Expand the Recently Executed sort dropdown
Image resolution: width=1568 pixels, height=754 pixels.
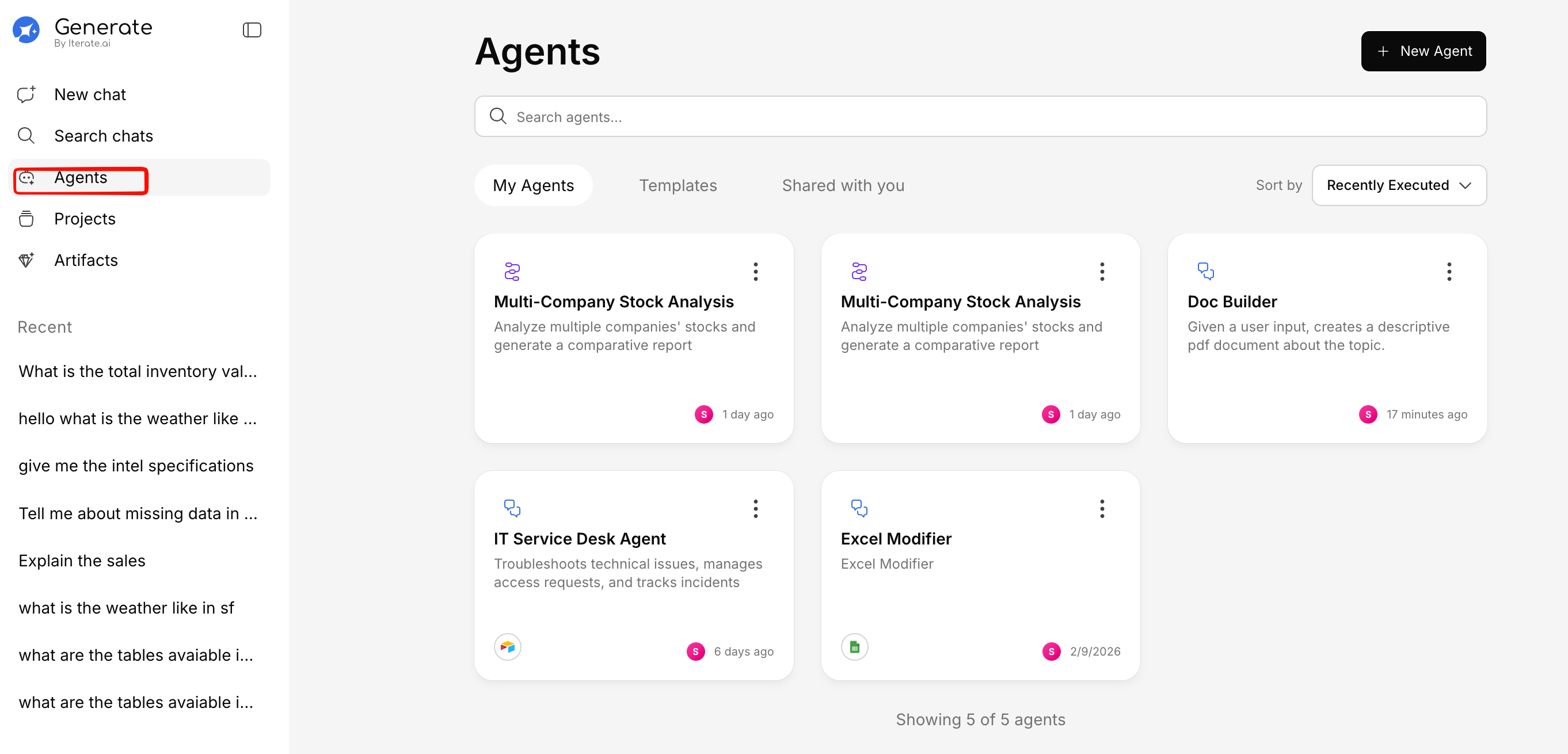pyautogui.click(x=1399, y=185)
